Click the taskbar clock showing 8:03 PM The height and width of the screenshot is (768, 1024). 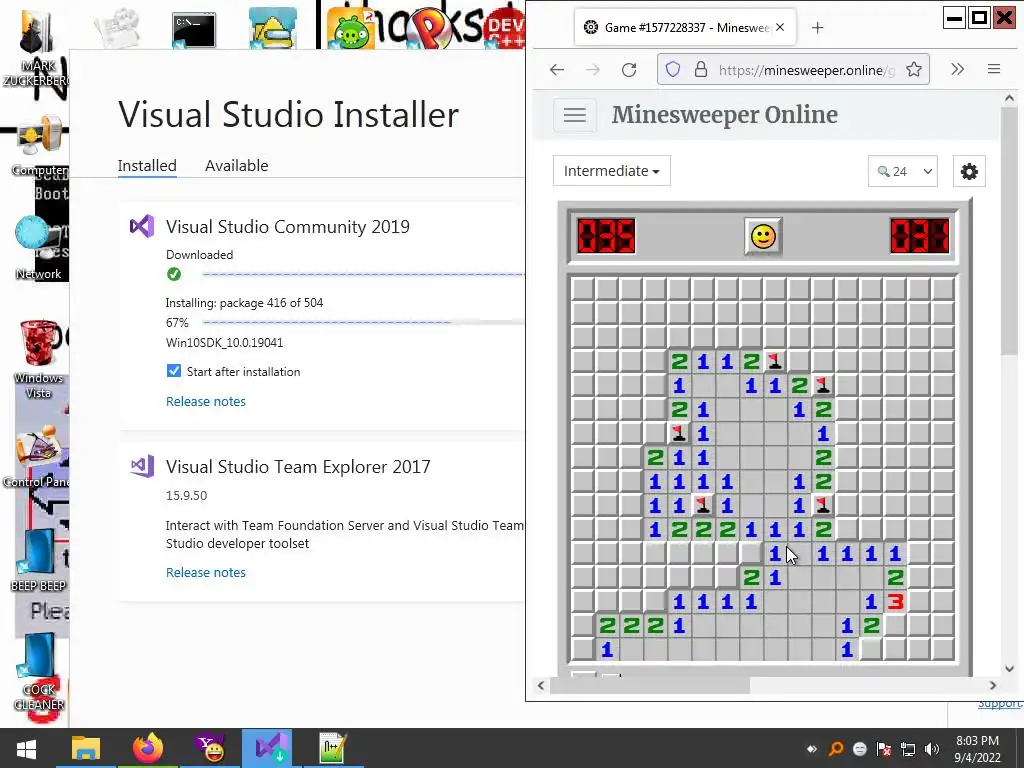pyautogui.click(x=978, y=748)
